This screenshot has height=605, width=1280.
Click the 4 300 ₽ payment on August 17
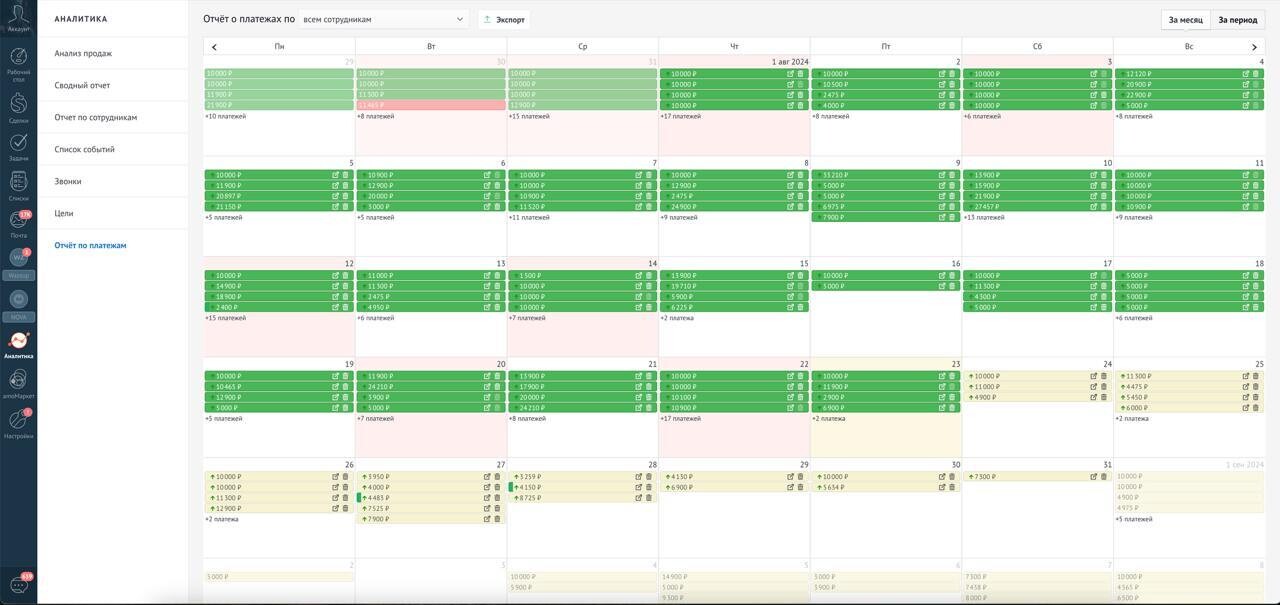point(1037,297)
